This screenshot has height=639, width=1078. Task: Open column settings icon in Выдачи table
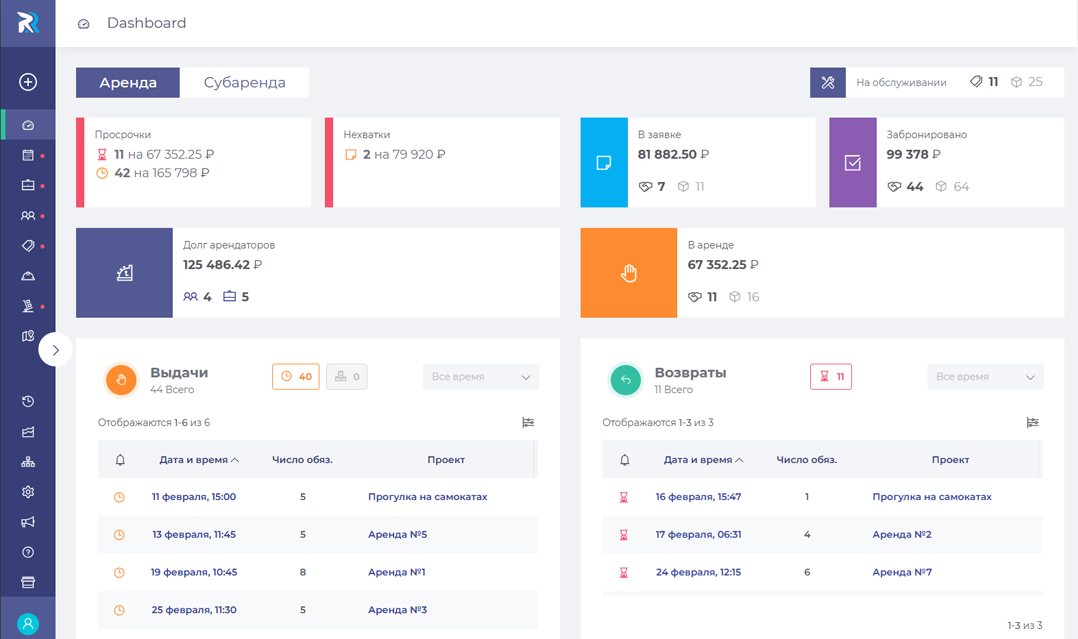pos(528,423)
